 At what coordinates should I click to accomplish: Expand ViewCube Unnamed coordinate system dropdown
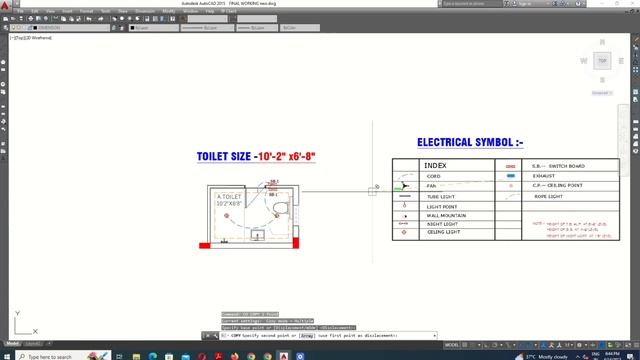click(602, 93)
